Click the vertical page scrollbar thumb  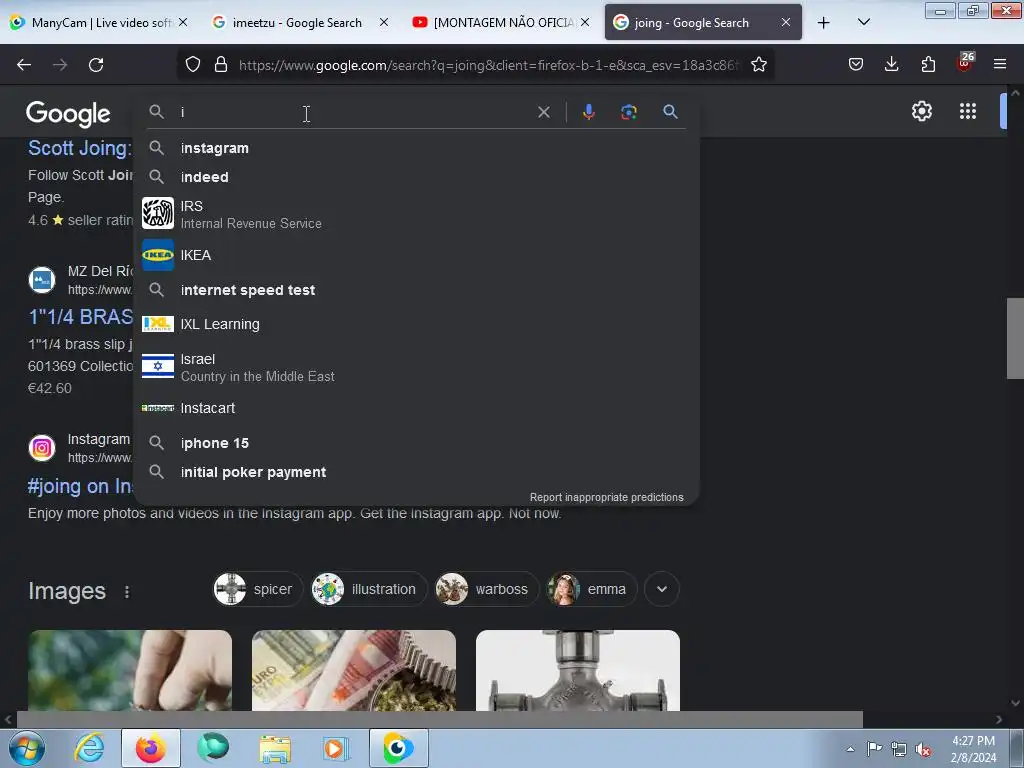pos(1015,337)
